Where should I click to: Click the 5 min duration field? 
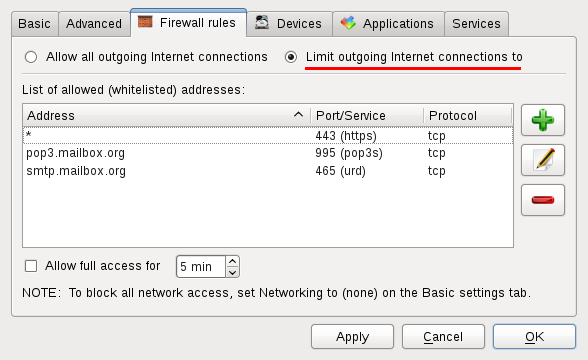[x=201, y=267]
